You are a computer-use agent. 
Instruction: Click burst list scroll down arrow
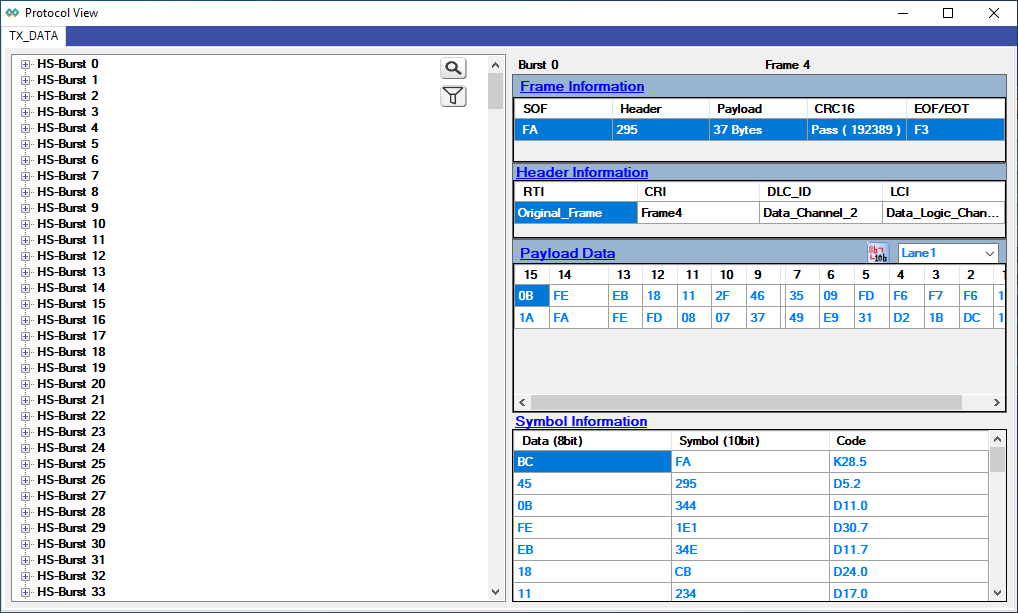[x=495, y=592]
